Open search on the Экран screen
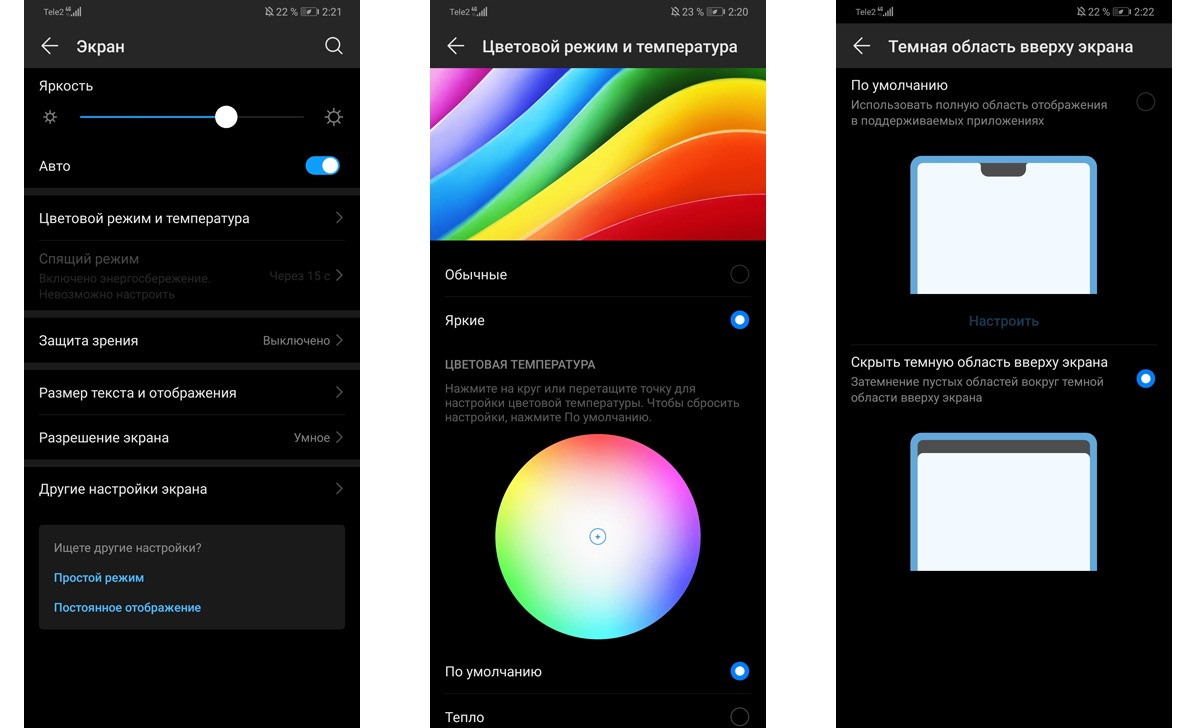 coord(333,46)
